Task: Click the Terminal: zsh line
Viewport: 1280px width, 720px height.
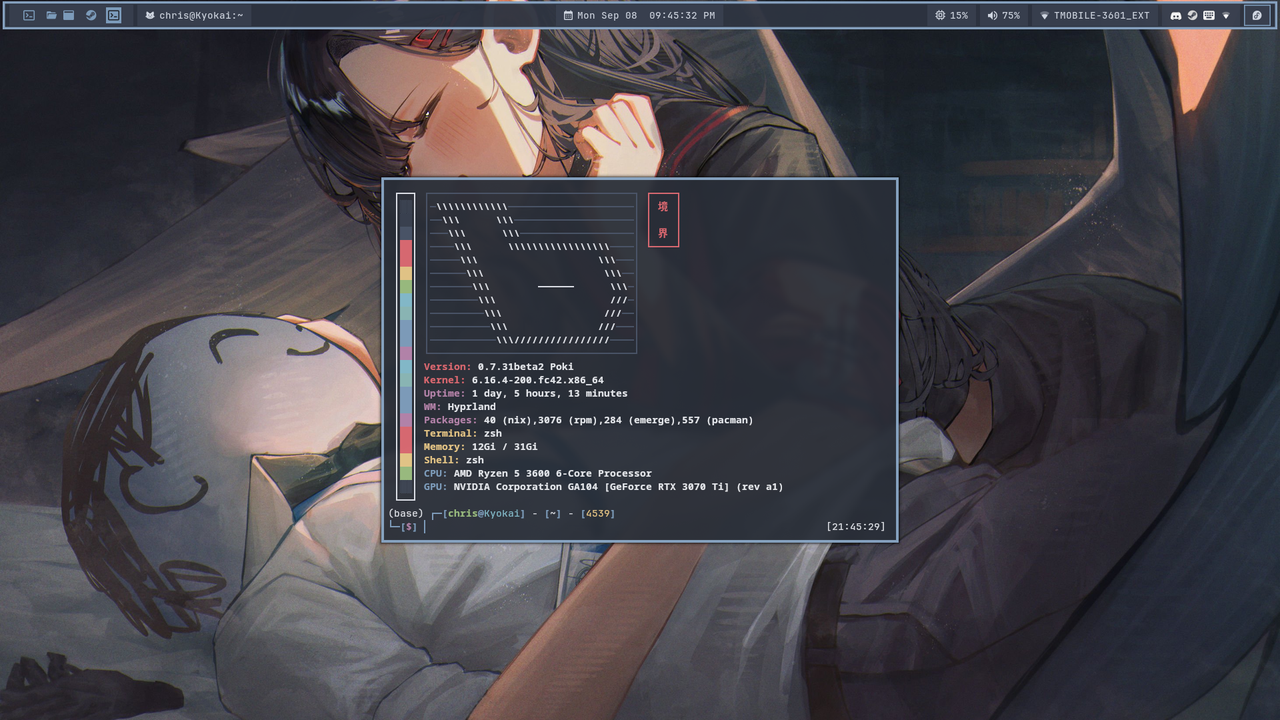Action: 463,433
